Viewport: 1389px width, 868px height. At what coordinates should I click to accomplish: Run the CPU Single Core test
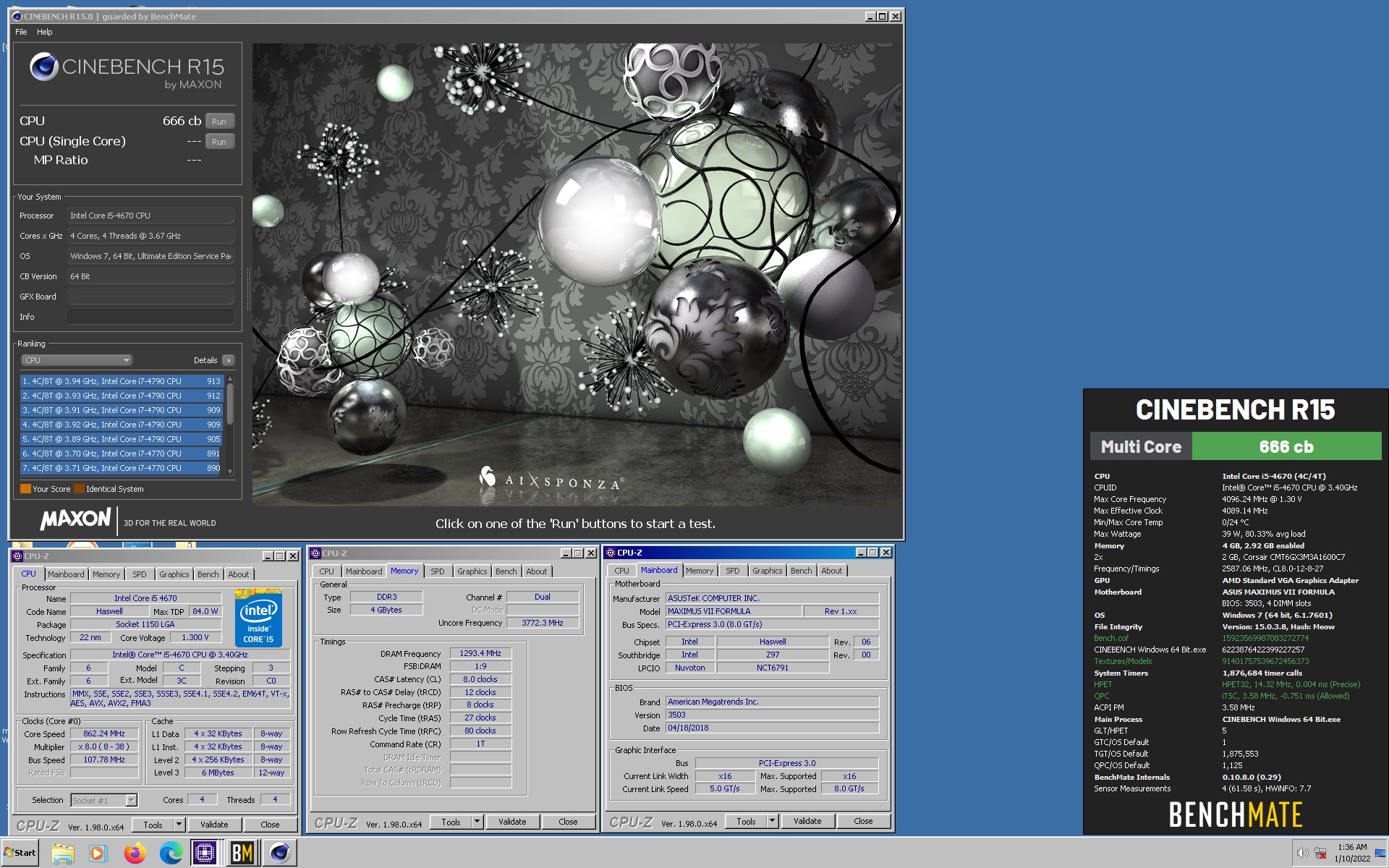[219, 142]
